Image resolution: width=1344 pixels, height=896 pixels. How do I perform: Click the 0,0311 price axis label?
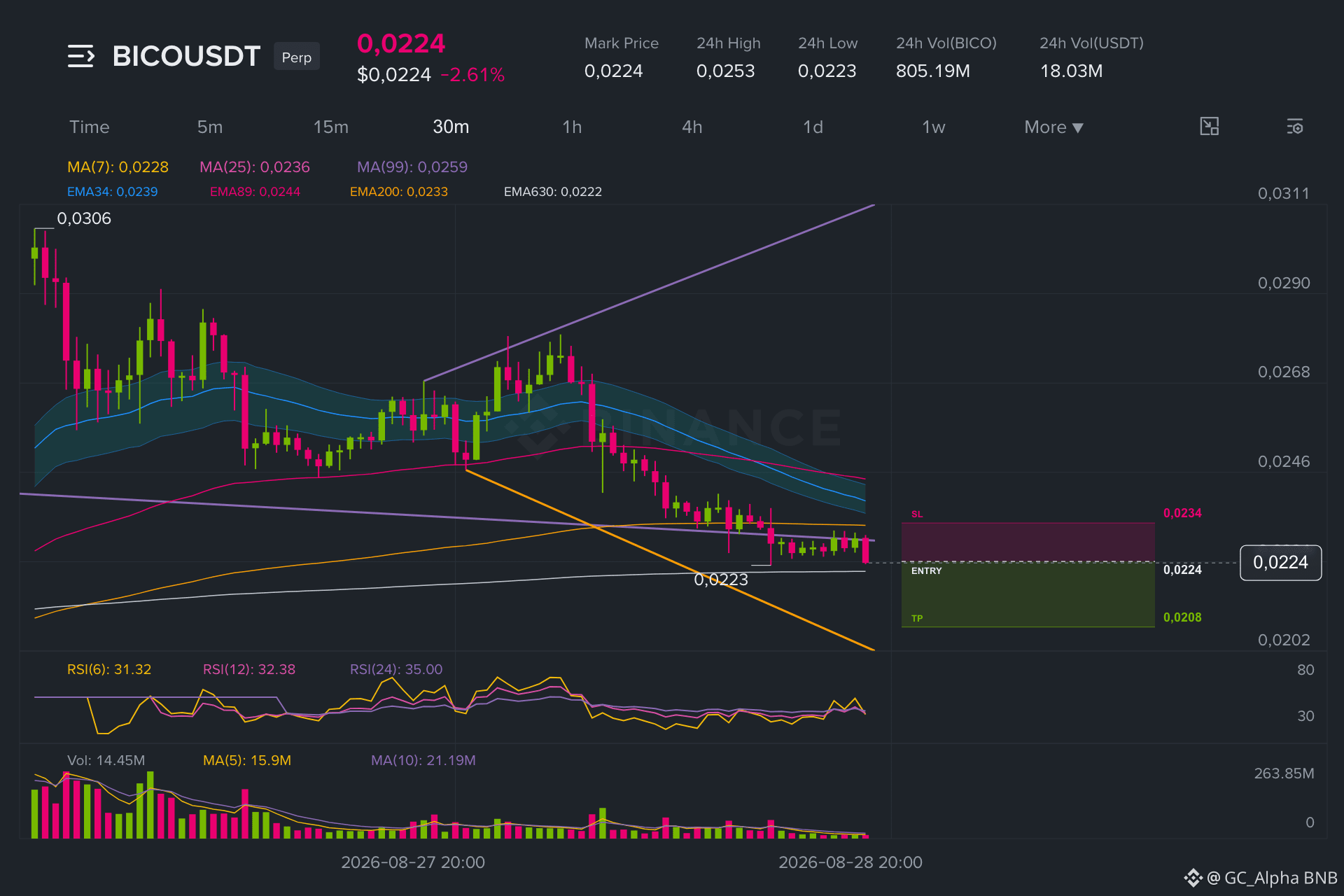(1284, 193)
